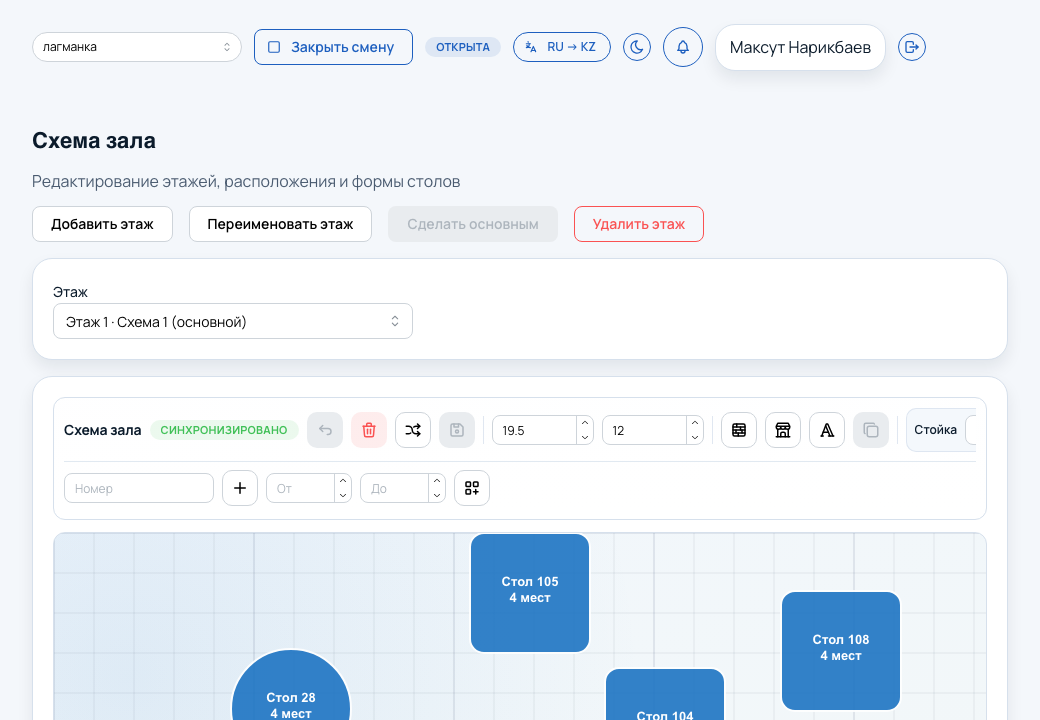
Task: Focus the 'От' number field
Action: pos(300,488)
